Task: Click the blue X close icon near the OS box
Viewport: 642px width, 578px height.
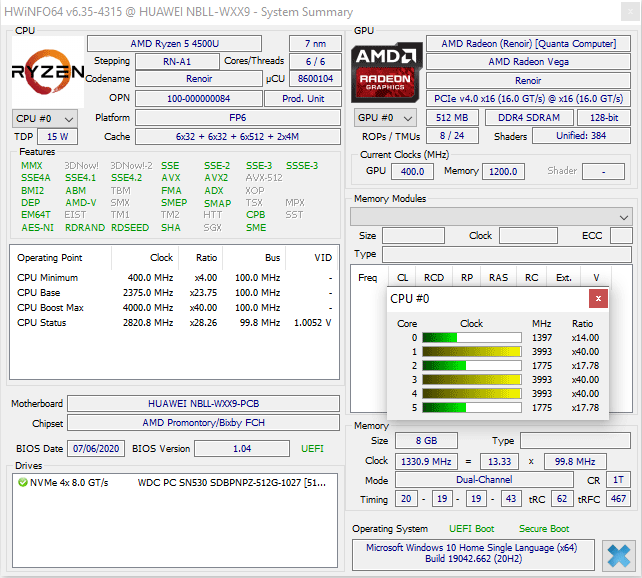Action: (619, 555)
